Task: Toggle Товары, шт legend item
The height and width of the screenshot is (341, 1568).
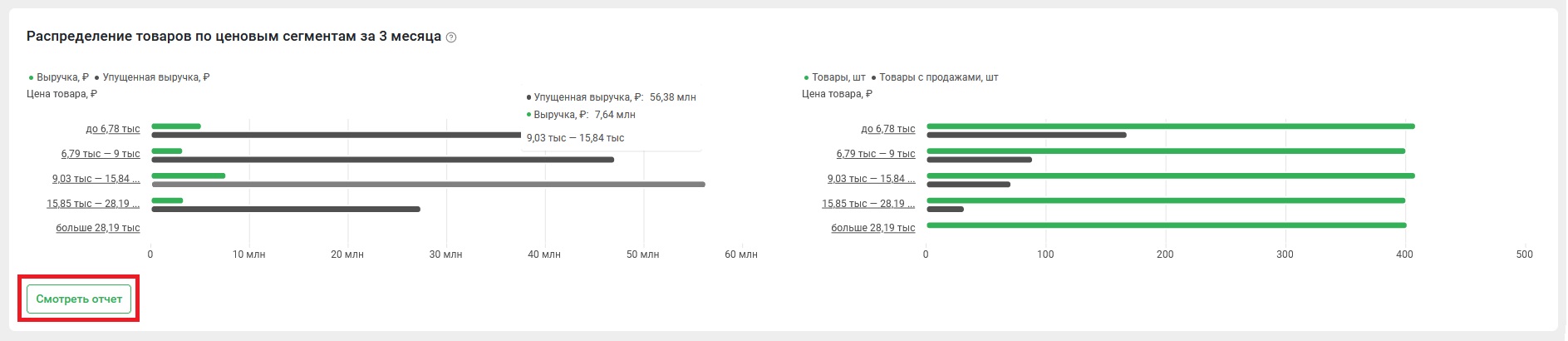Action: click(834, 77)
